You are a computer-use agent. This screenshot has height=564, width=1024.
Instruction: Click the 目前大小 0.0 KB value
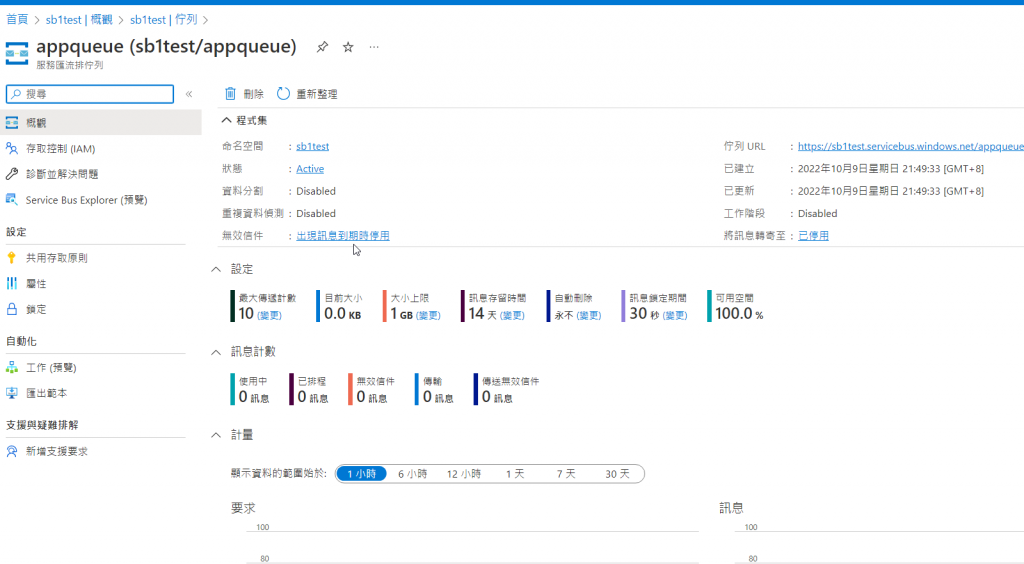pos(342,314)
